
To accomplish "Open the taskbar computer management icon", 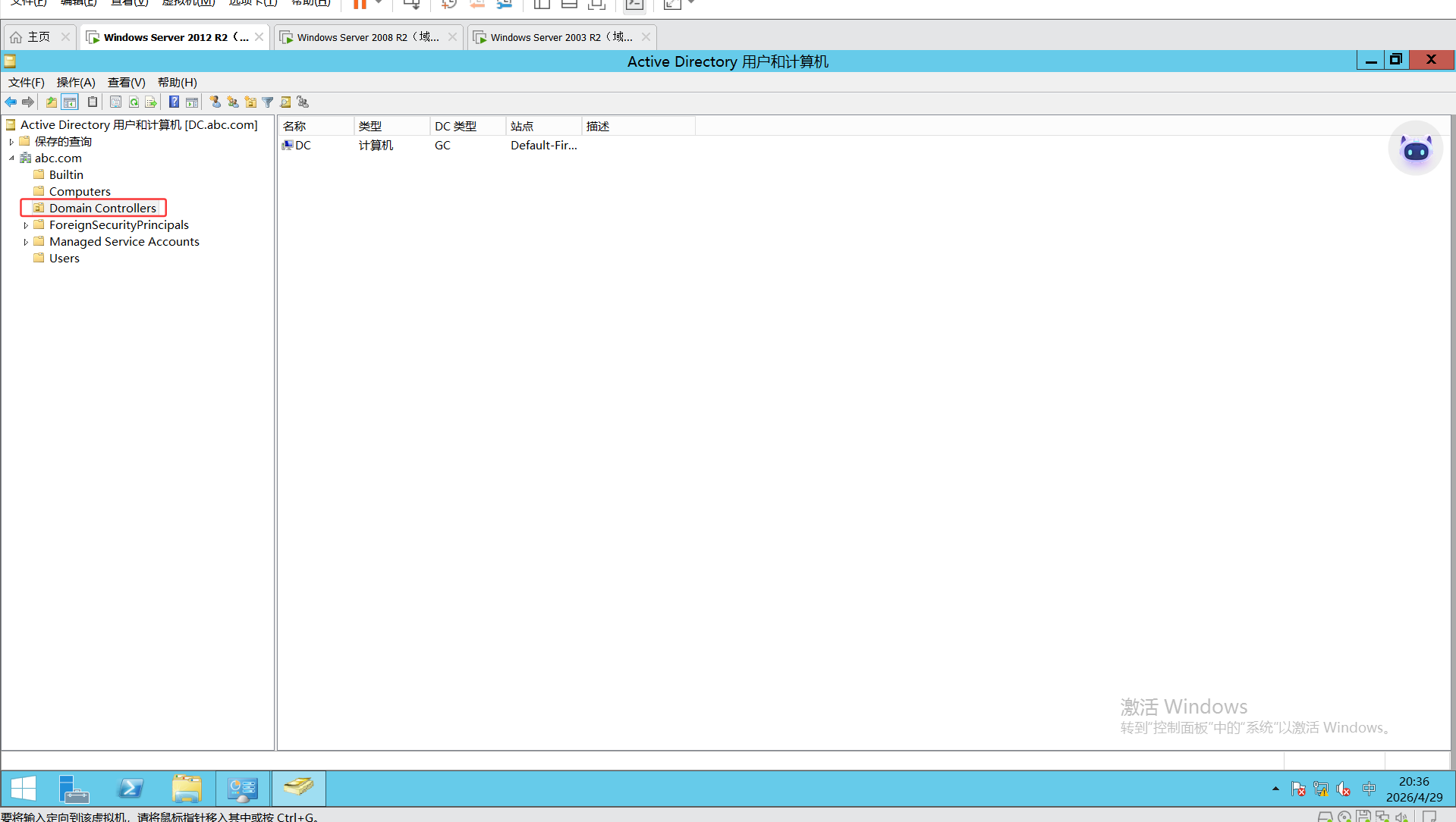I will click(x=243, y=789).
